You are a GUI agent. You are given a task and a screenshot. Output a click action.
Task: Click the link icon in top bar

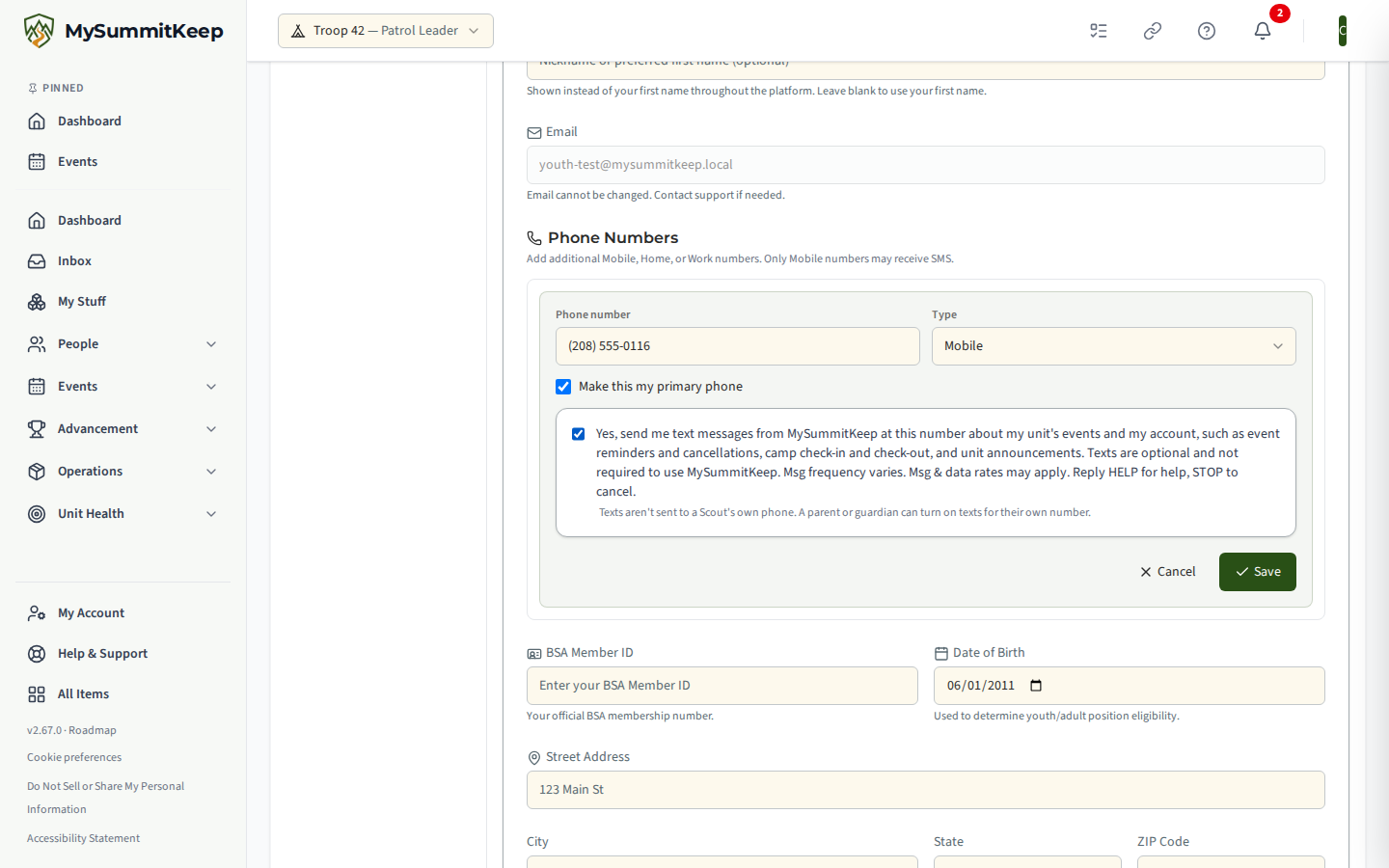(x=1153, y=31)
